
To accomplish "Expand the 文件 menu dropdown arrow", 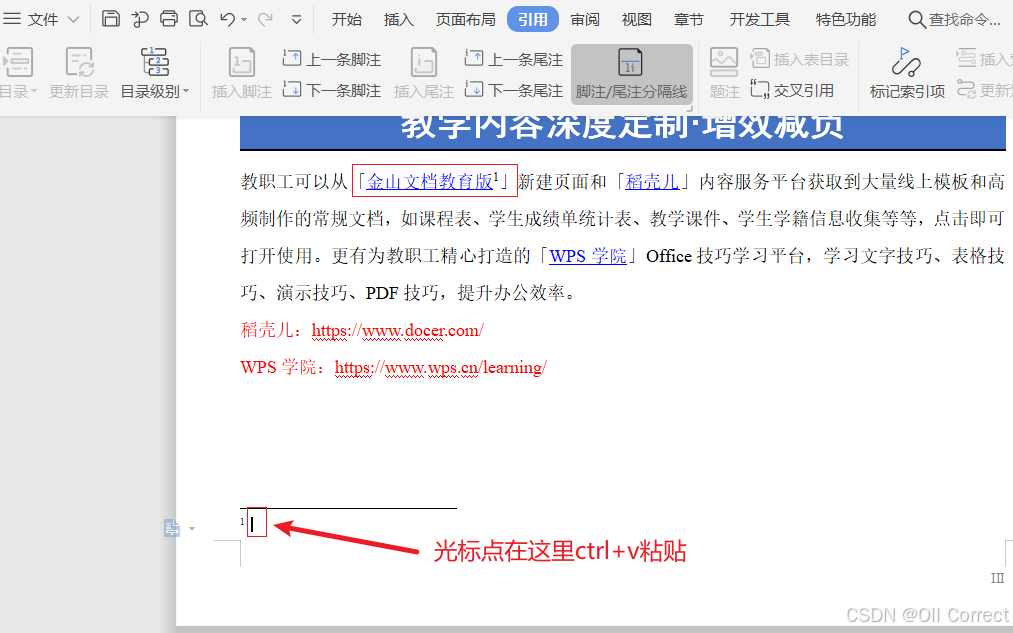I will coord(74,19).
